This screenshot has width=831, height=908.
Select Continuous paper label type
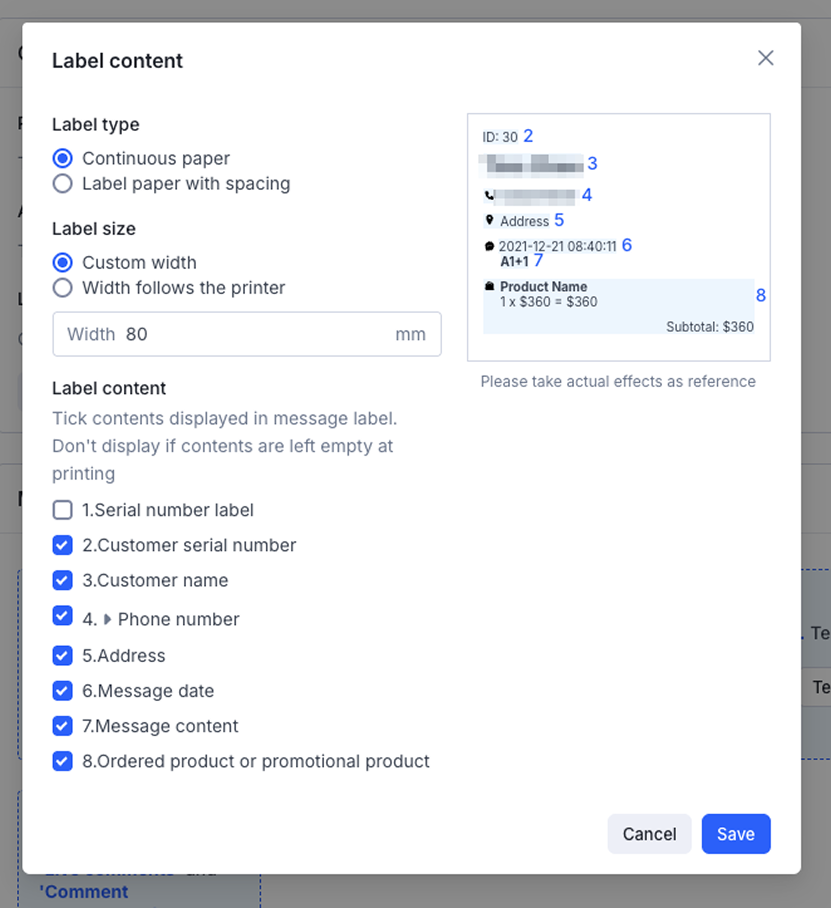(63, 158)
